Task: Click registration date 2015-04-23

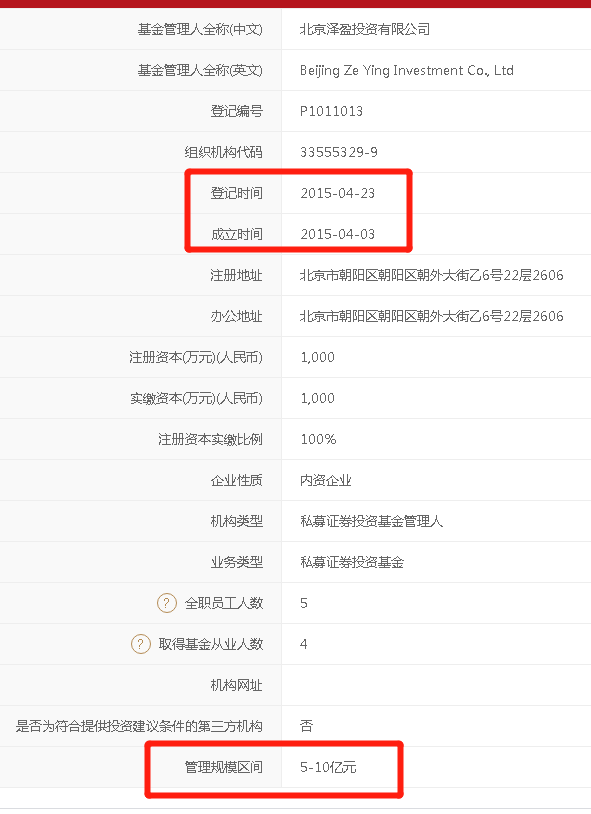Action: (x=338, y=193)
